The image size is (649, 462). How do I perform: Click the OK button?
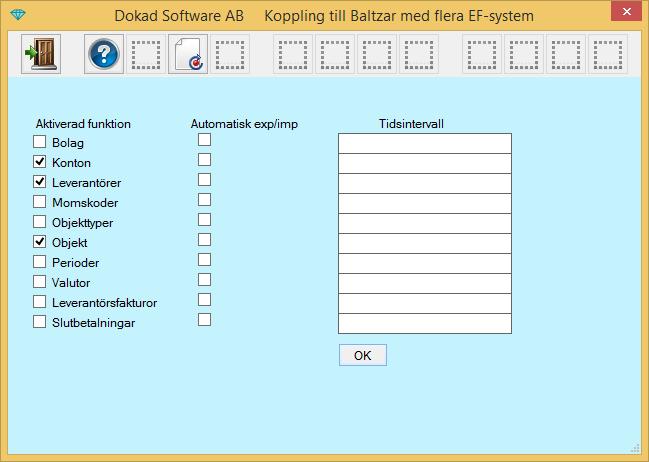pyautogui.click(x=363, y=355)
